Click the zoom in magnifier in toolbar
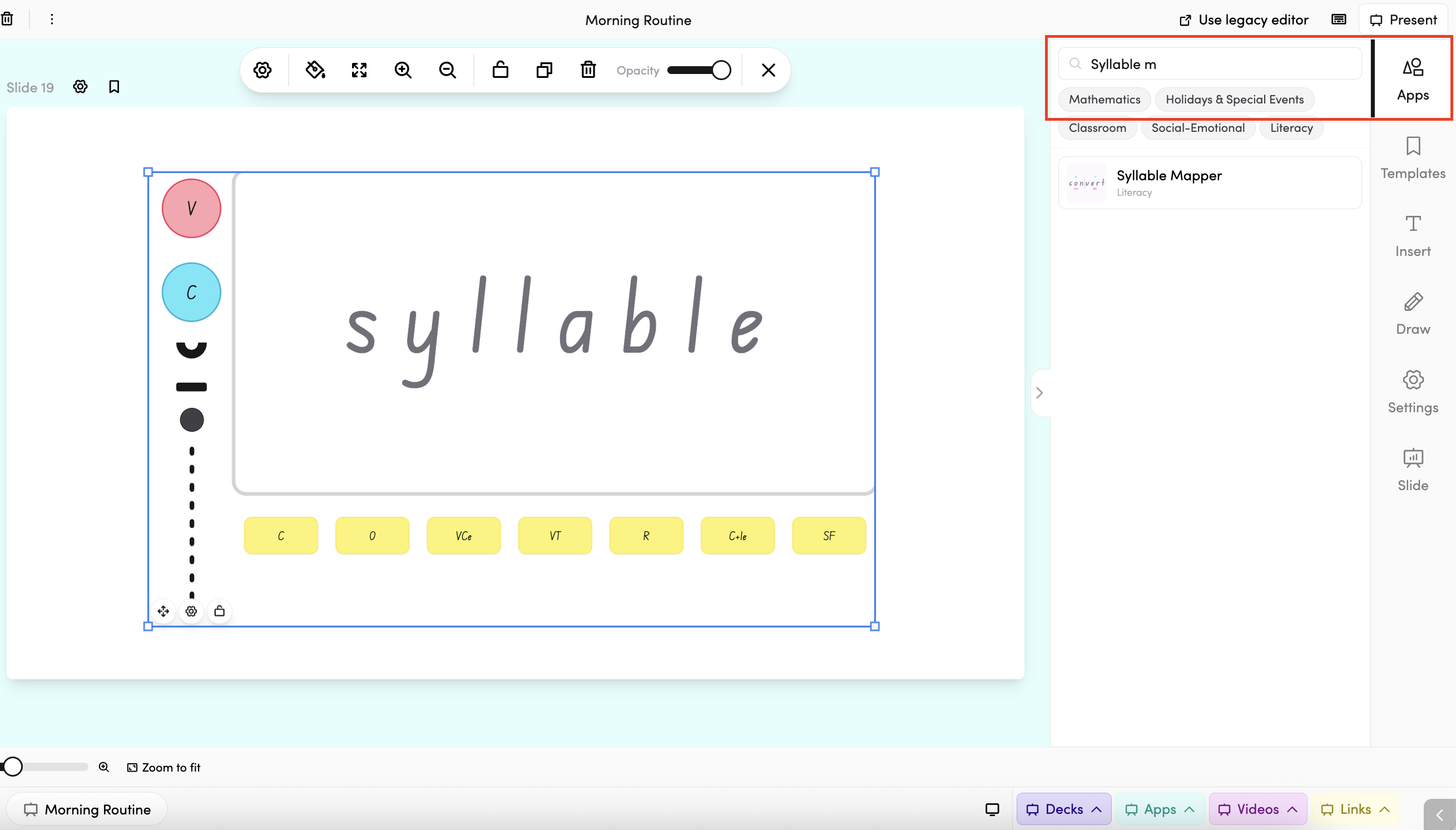The height and width of the screenshot is (830, 1456). tap(403, 70)
